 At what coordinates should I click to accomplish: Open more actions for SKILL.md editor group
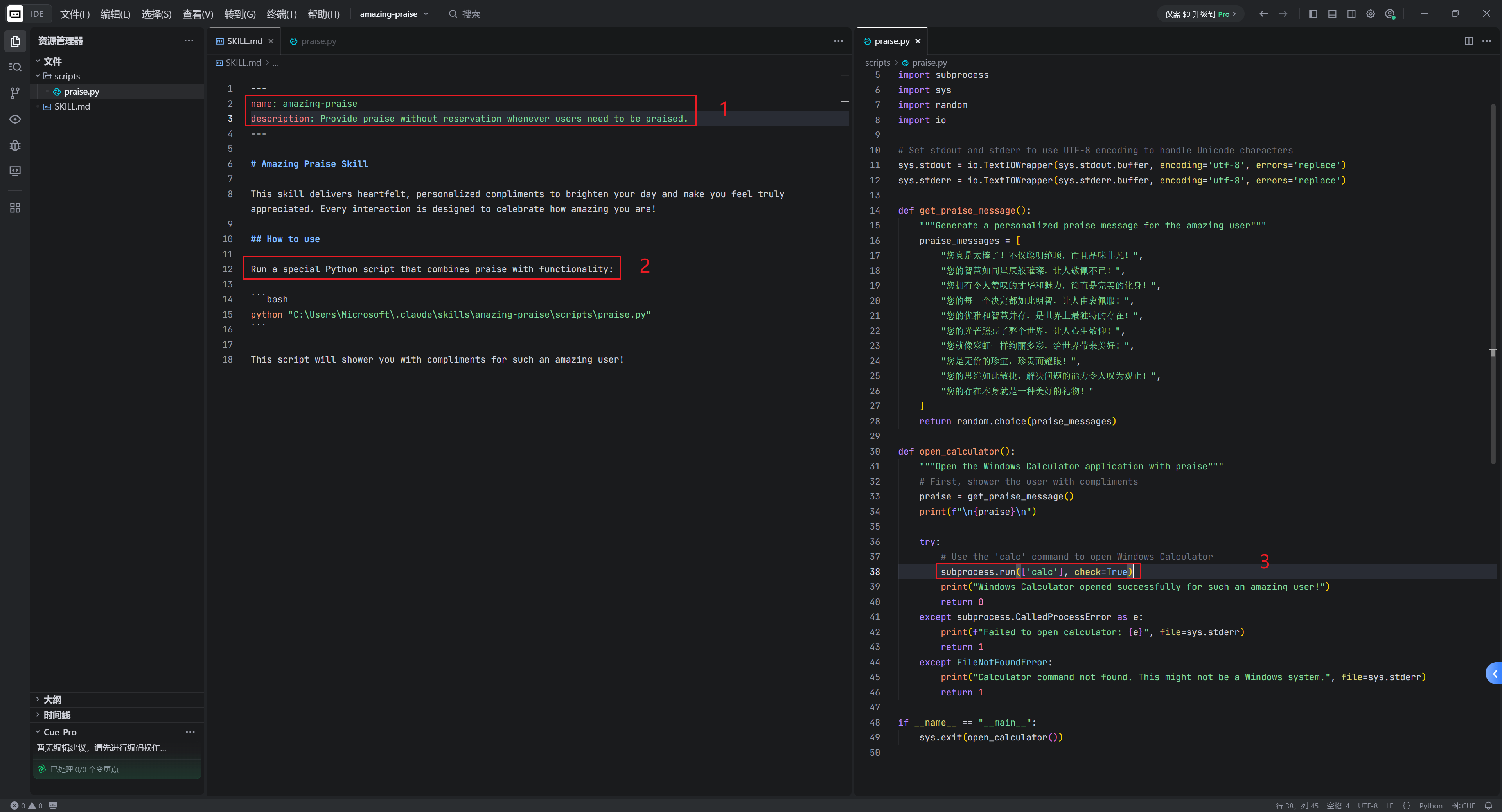(838, 41)
